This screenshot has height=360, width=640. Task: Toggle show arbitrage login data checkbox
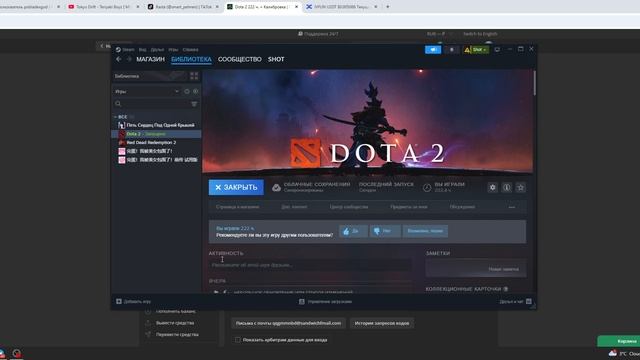coord(238,340)
